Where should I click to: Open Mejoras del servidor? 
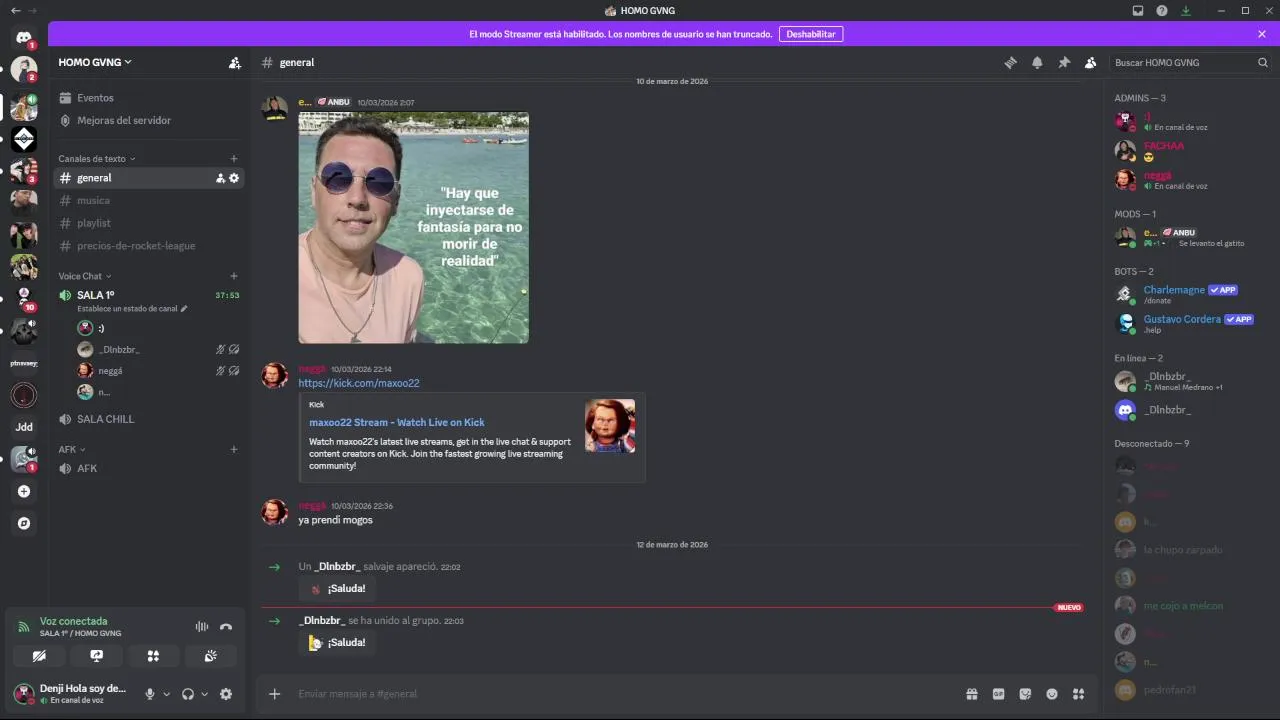coord(148,120)
